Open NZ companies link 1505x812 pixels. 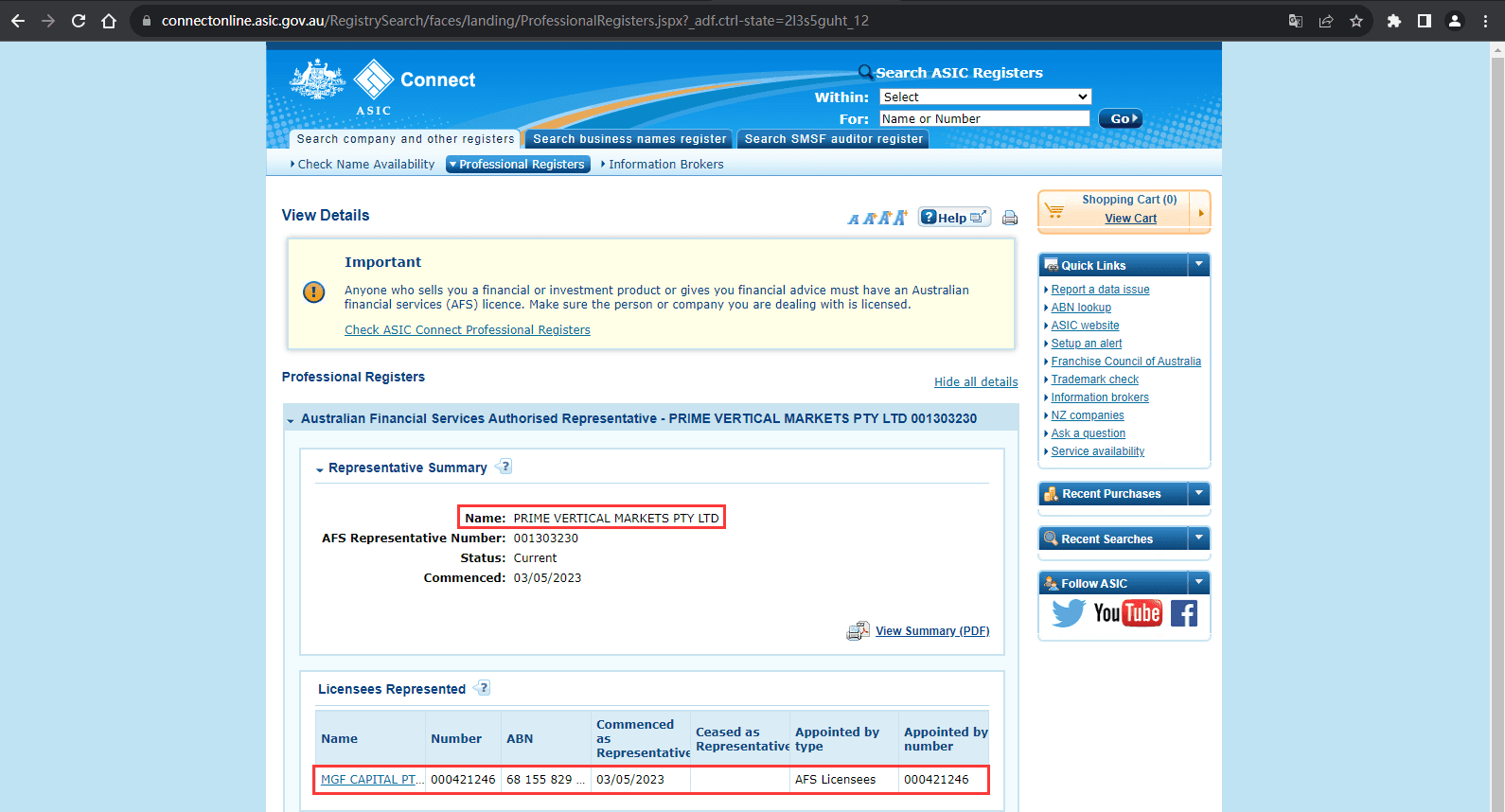[1088, 415]
